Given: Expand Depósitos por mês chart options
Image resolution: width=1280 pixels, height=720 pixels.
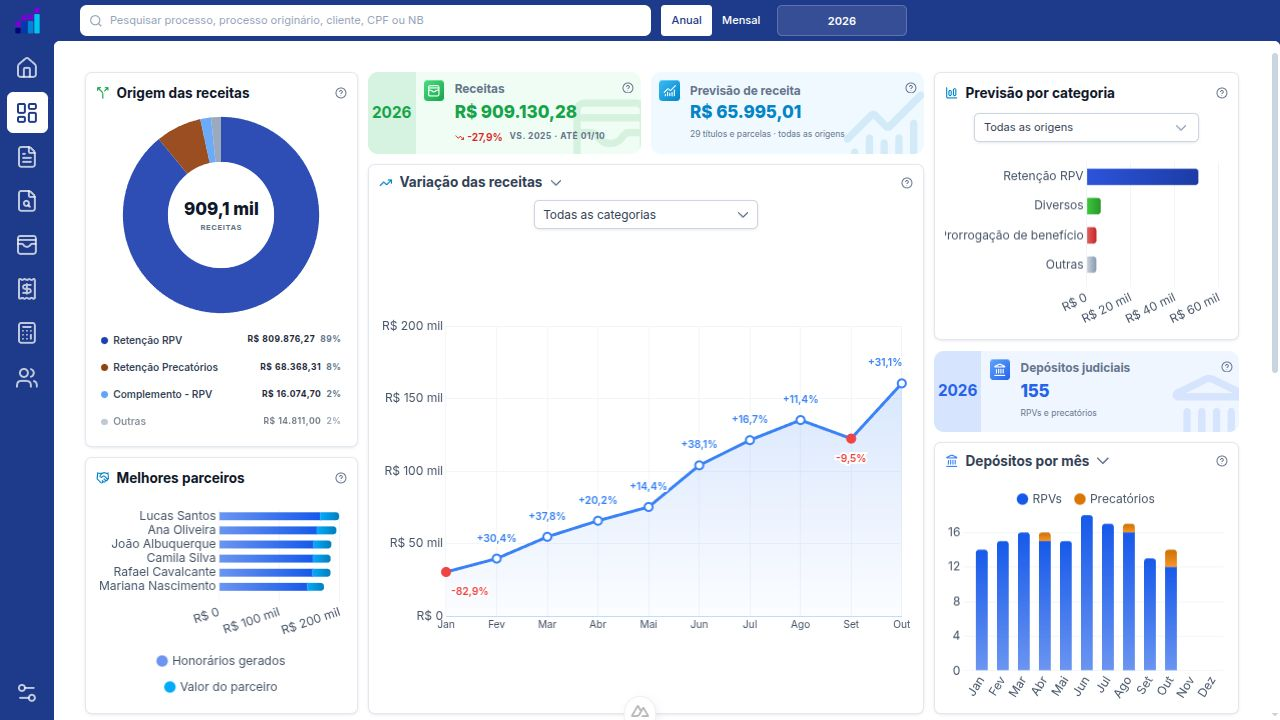Looking at the screenshot, I should (x=1103, y=461).
